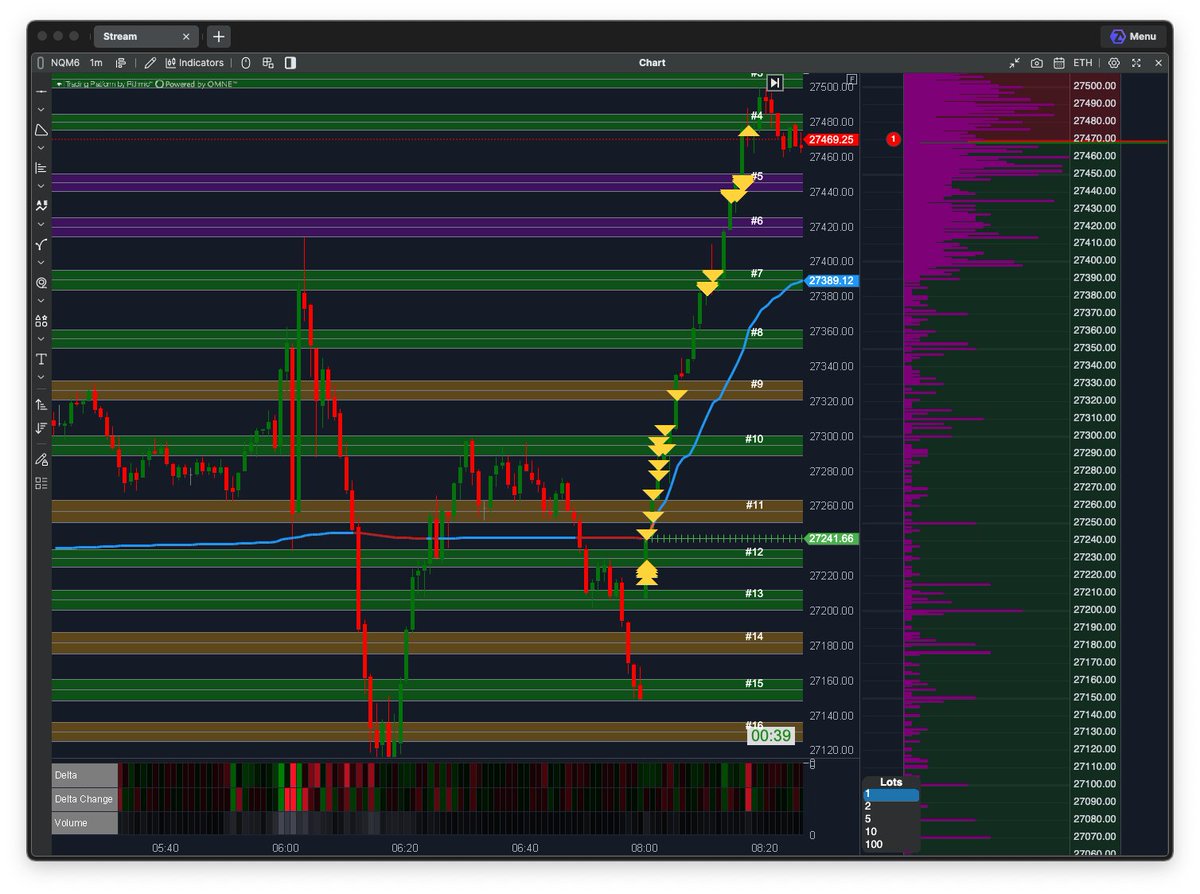Open the Menu in the top bar

click(x=1134, y=36)
